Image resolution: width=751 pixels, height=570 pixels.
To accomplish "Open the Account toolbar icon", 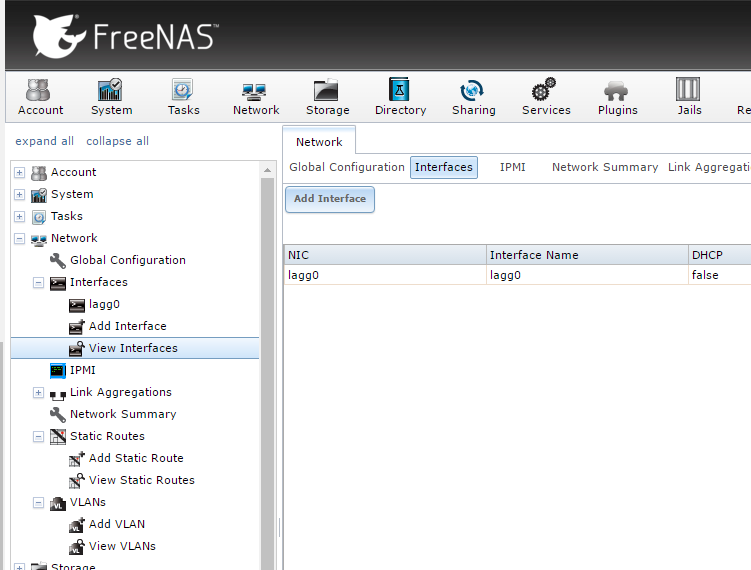I will coord(40,97).
